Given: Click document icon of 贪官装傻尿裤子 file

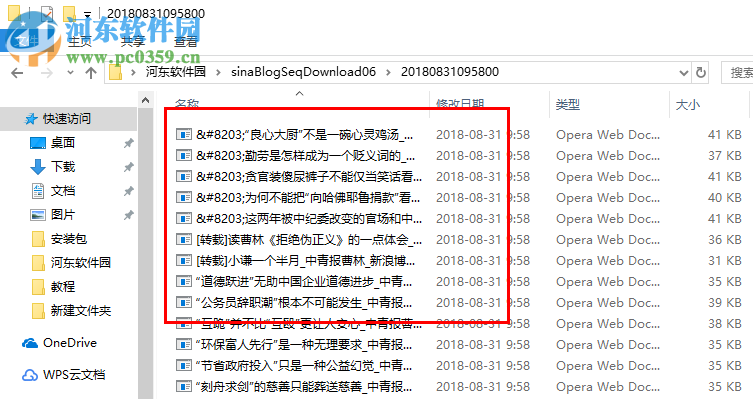Looking at the screenshot, I should (x=183, y=177).
